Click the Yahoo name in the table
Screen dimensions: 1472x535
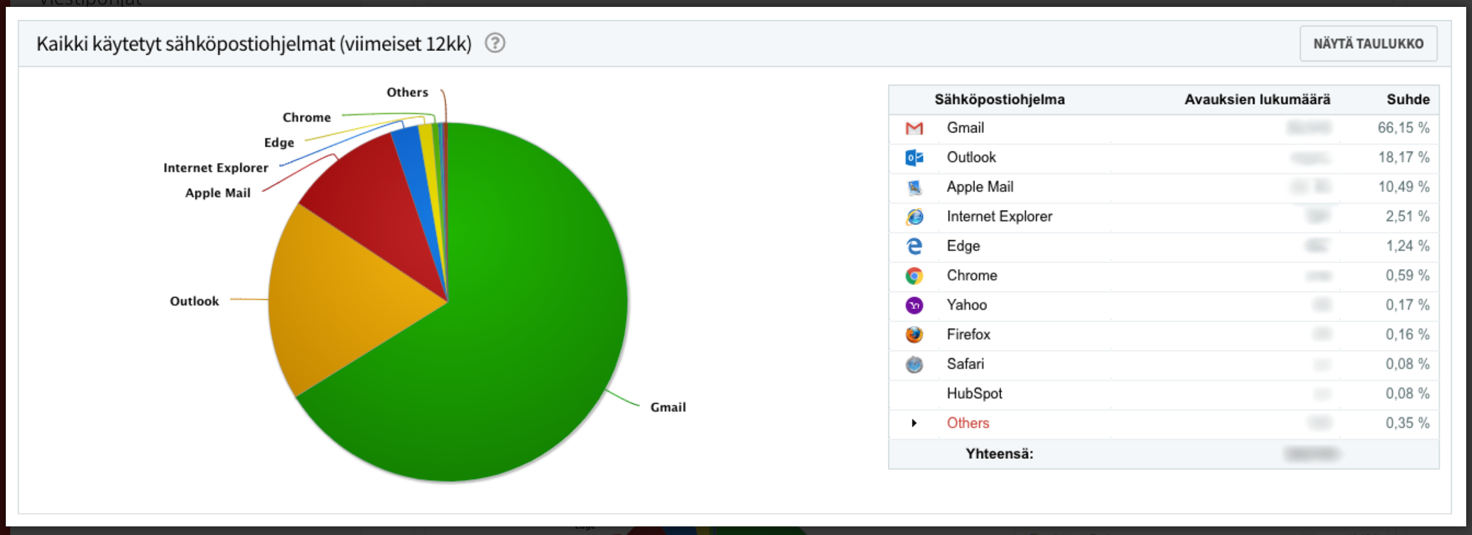[x=967, y=305]
